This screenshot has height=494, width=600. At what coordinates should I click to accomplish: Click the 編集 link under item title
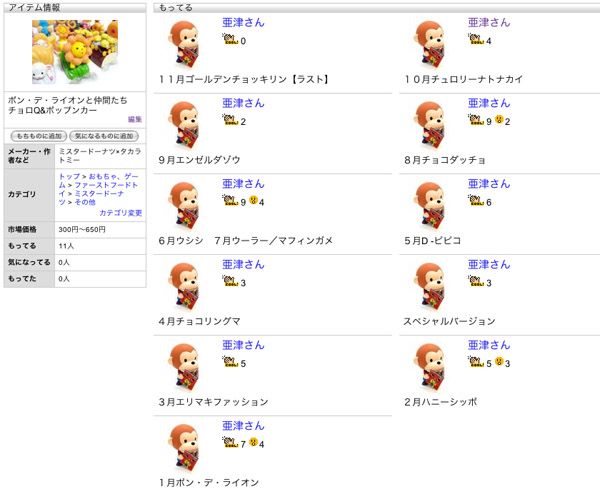tap(135, 119)
